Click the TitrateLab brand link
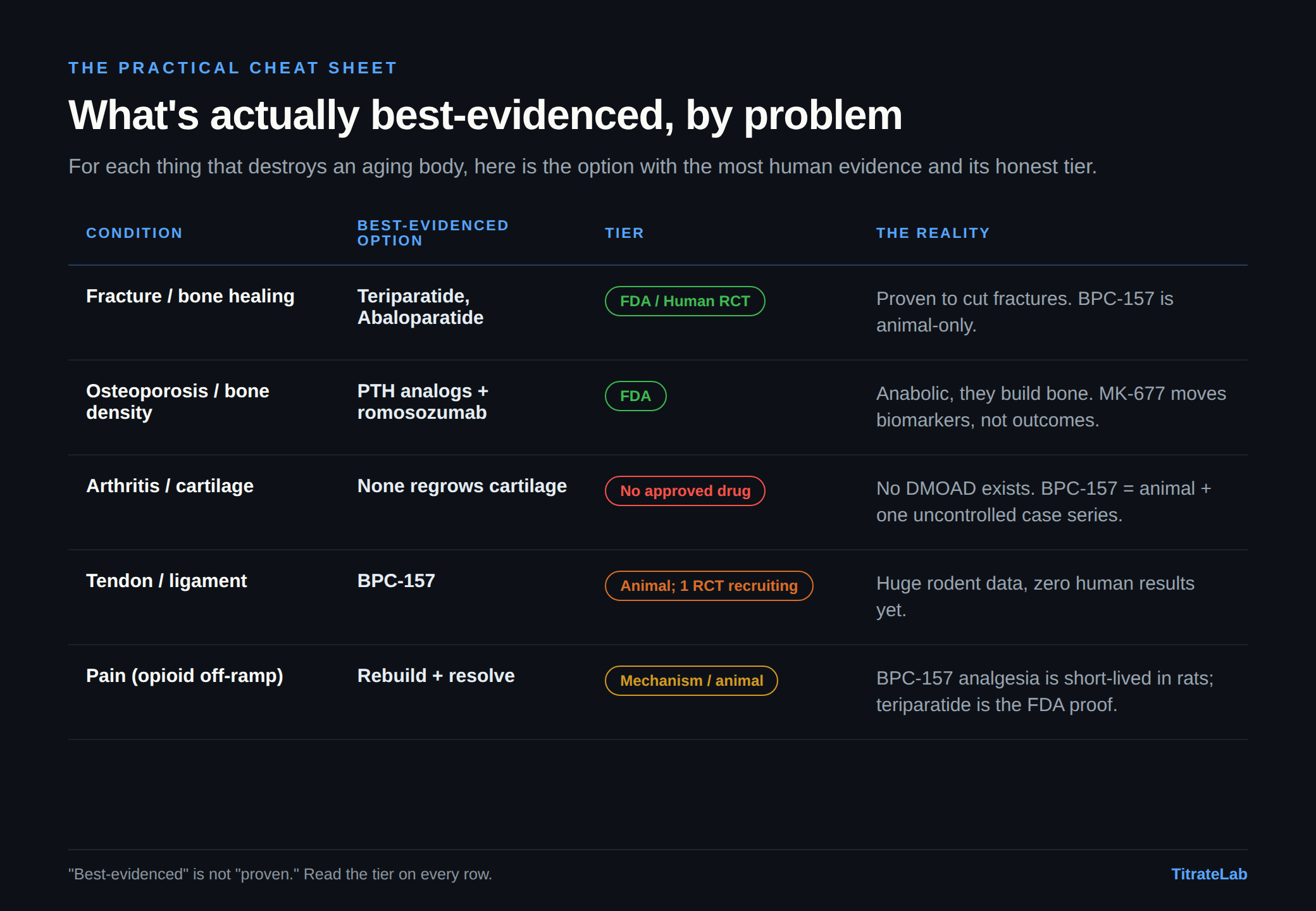This screenshot has height=911, width=1316. point(1208,874)
